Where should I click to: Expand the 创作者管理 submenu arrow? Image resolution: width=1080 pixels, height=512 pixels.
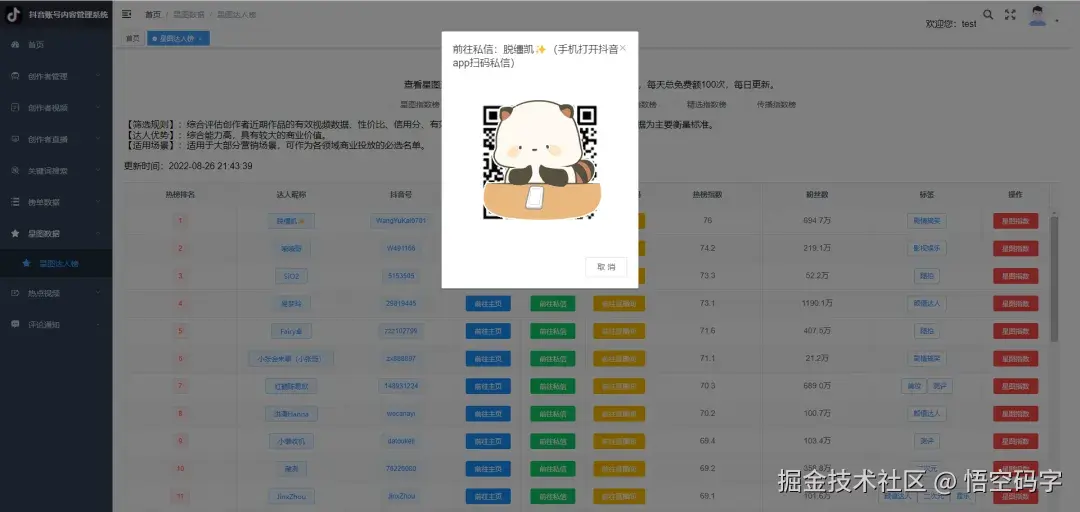point(98,76)
